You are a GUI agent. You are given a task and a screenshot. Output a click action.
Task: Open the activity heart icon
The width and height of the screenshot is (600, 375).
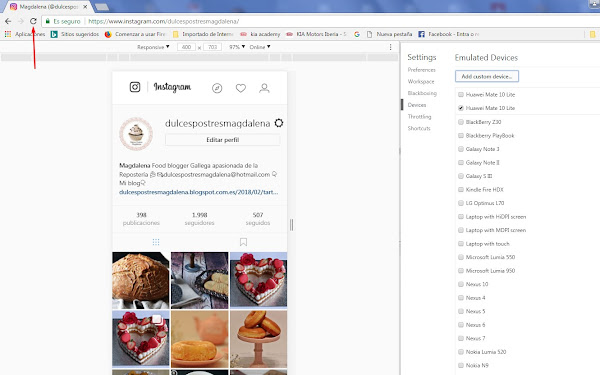coord(241,88)
